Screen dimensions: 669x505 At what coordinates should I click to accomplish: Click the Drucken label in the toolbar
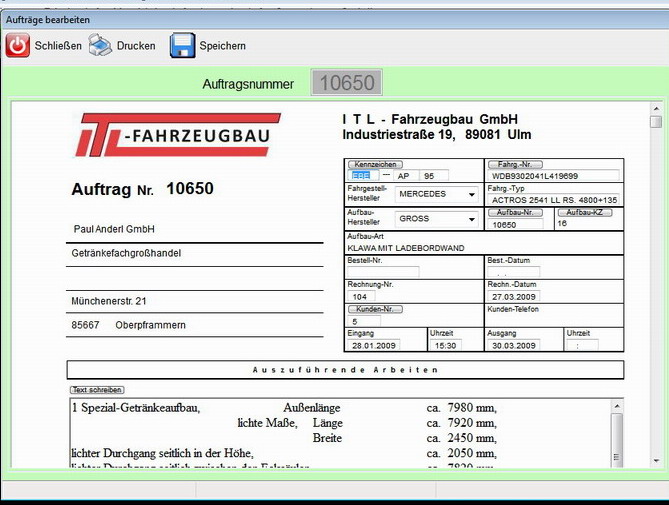(136, 46)
